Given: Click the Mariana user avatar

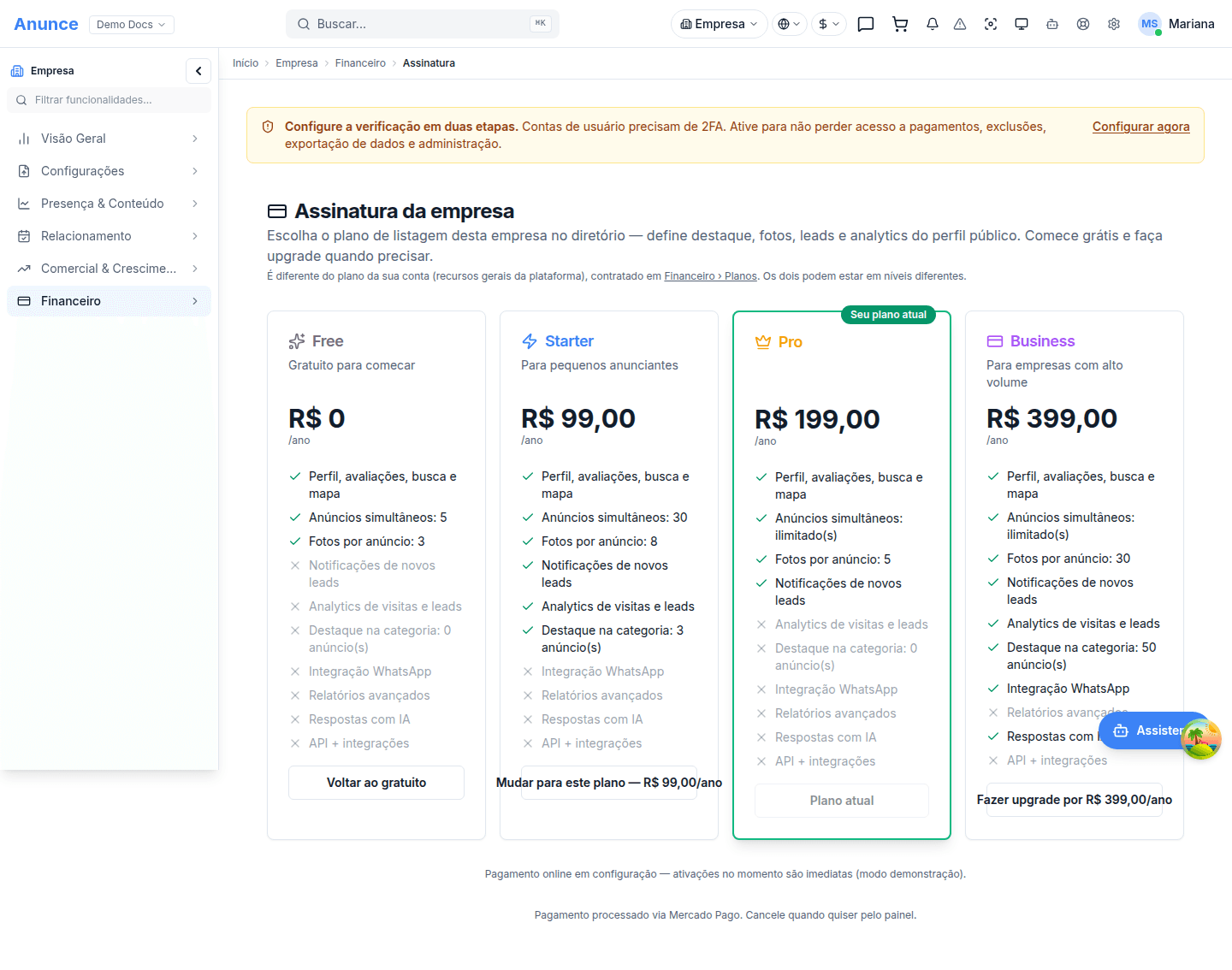Looking at the screenshot, I should (x=1150, y=24).
